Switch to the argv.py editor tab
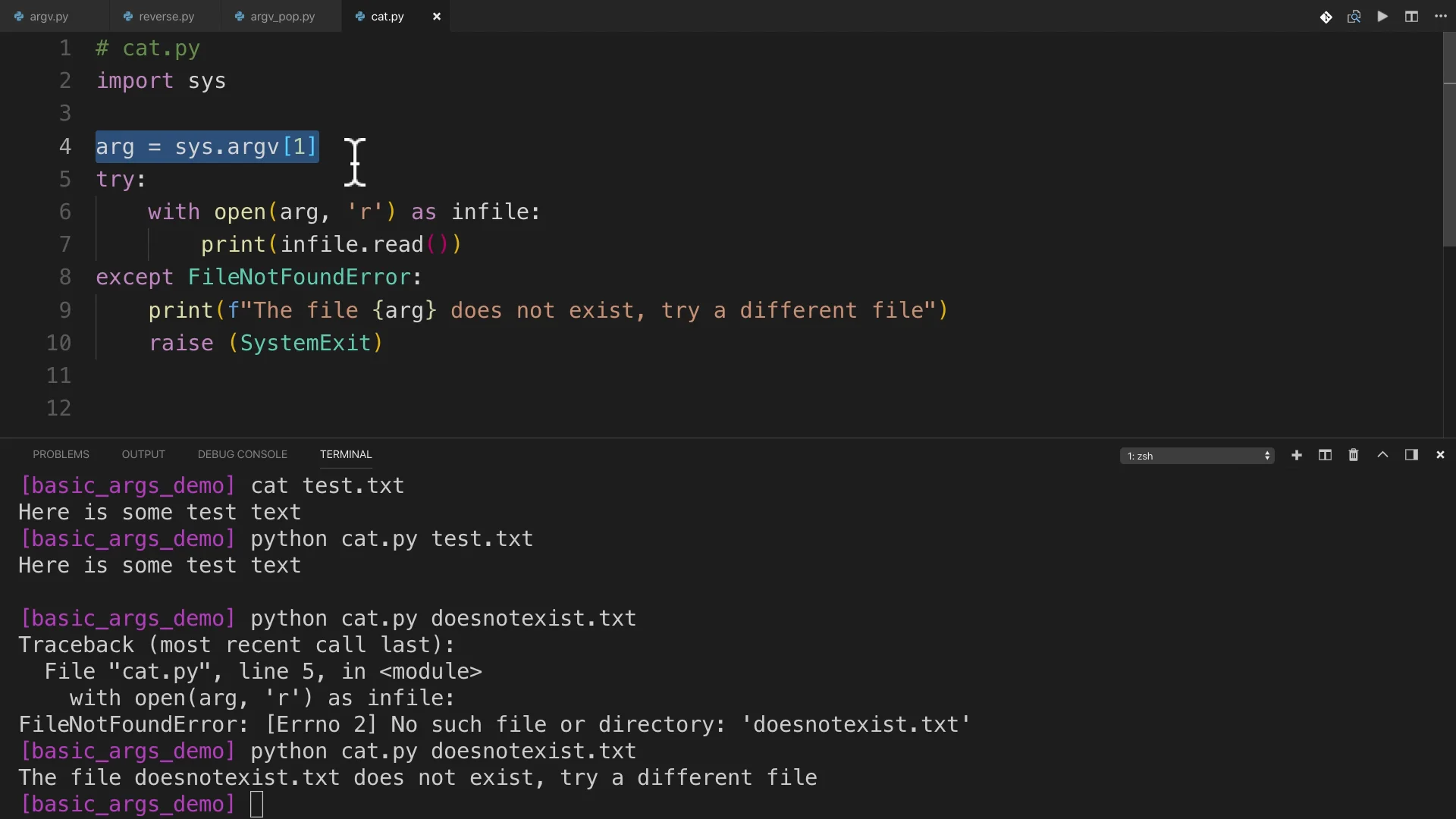This screenshot has width=1456, height=819. coord(49,17)
